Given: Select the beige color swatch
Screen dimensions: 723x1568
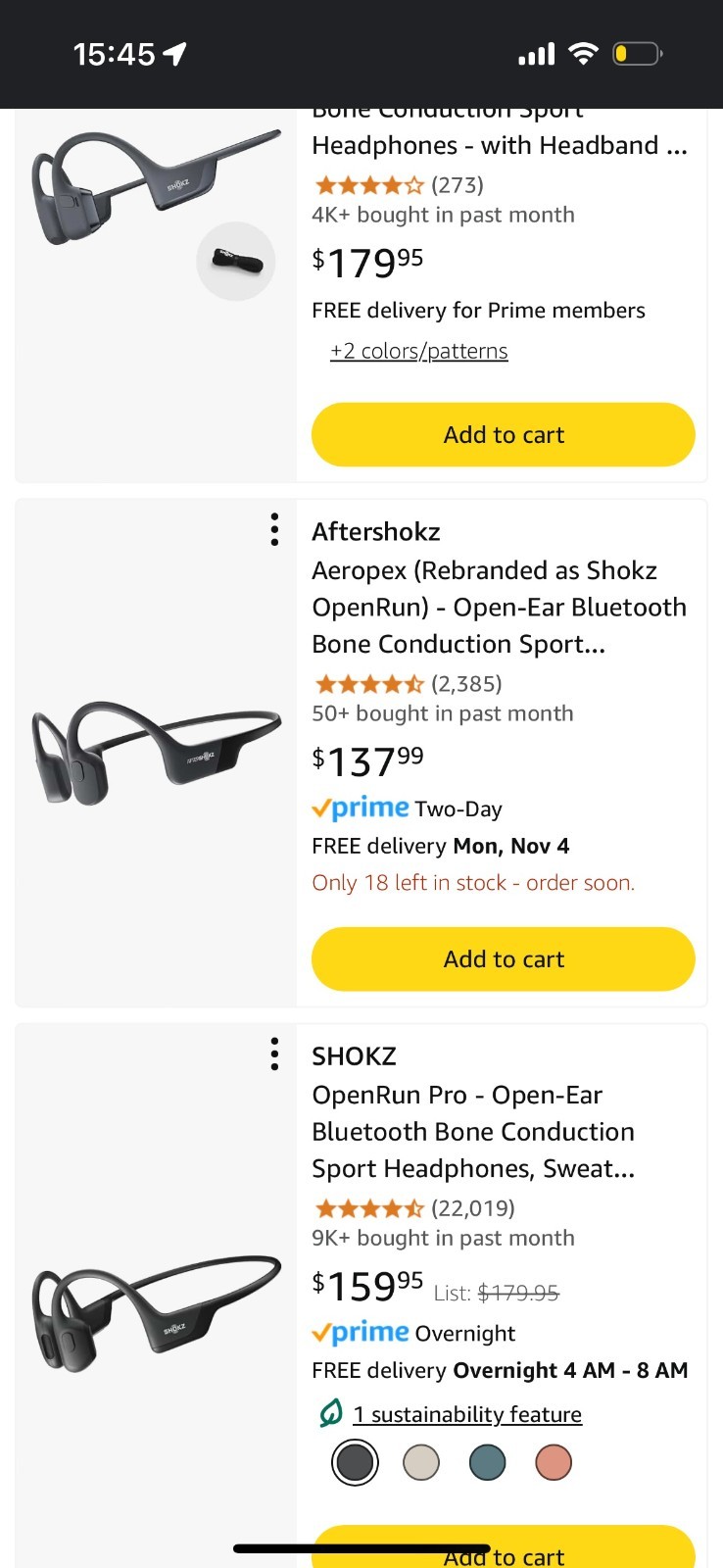Looking at the screenshot, I should click(x=421, y=1463).
